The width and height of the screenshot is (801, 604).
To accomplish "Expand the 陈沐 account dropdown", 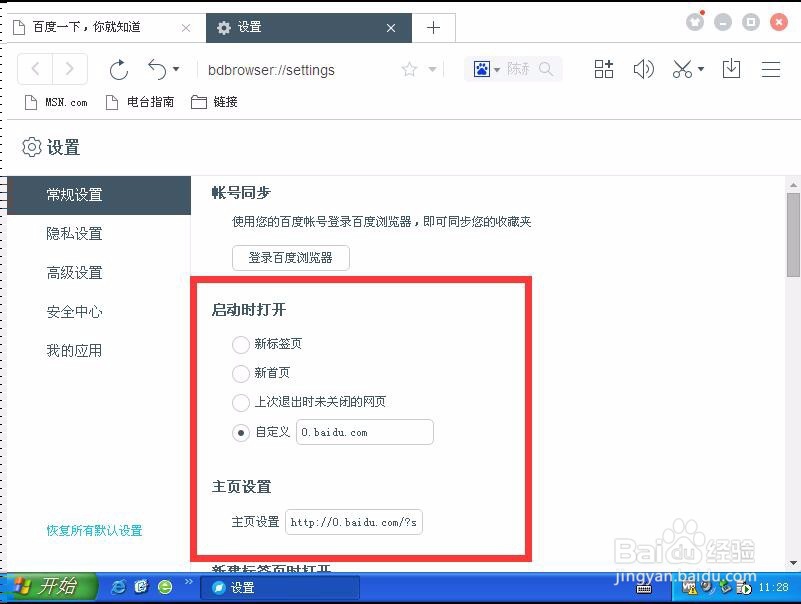I will (497, 70).
